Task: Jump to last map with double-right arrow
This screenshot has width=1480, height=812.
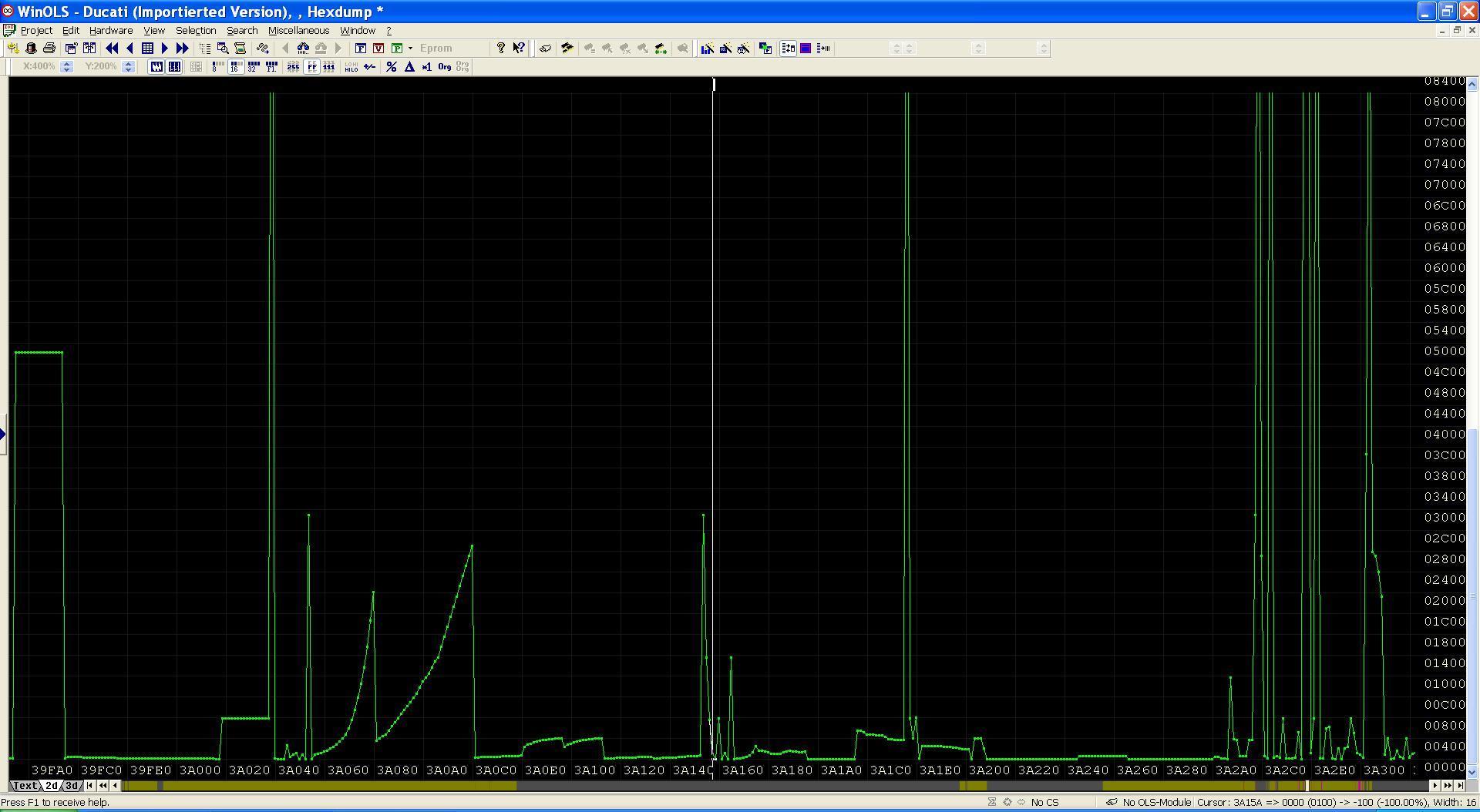Action: pos(183,49)
